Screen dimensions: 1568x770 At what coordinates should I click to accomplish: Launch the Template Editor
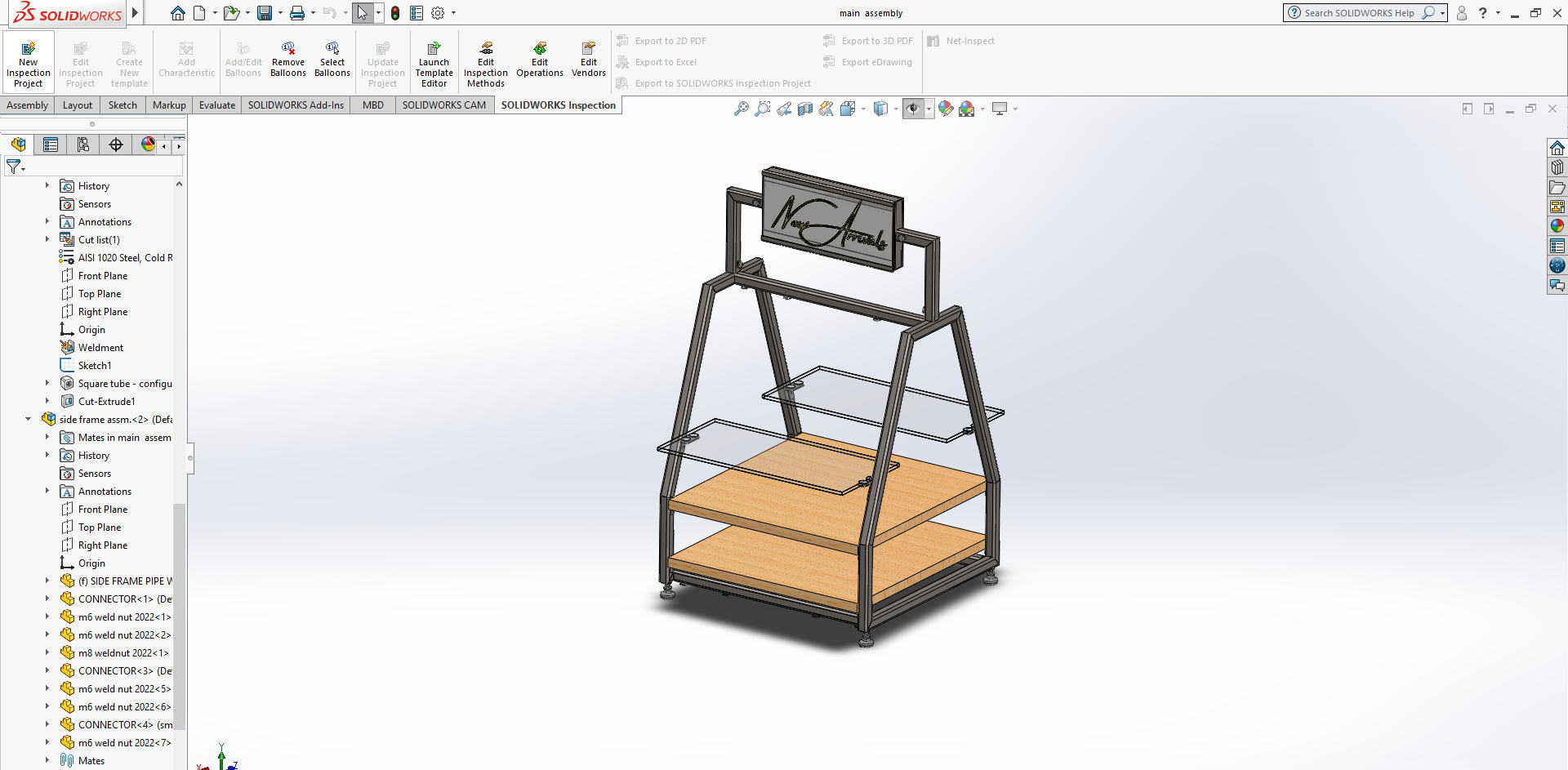tap(434, 64)
